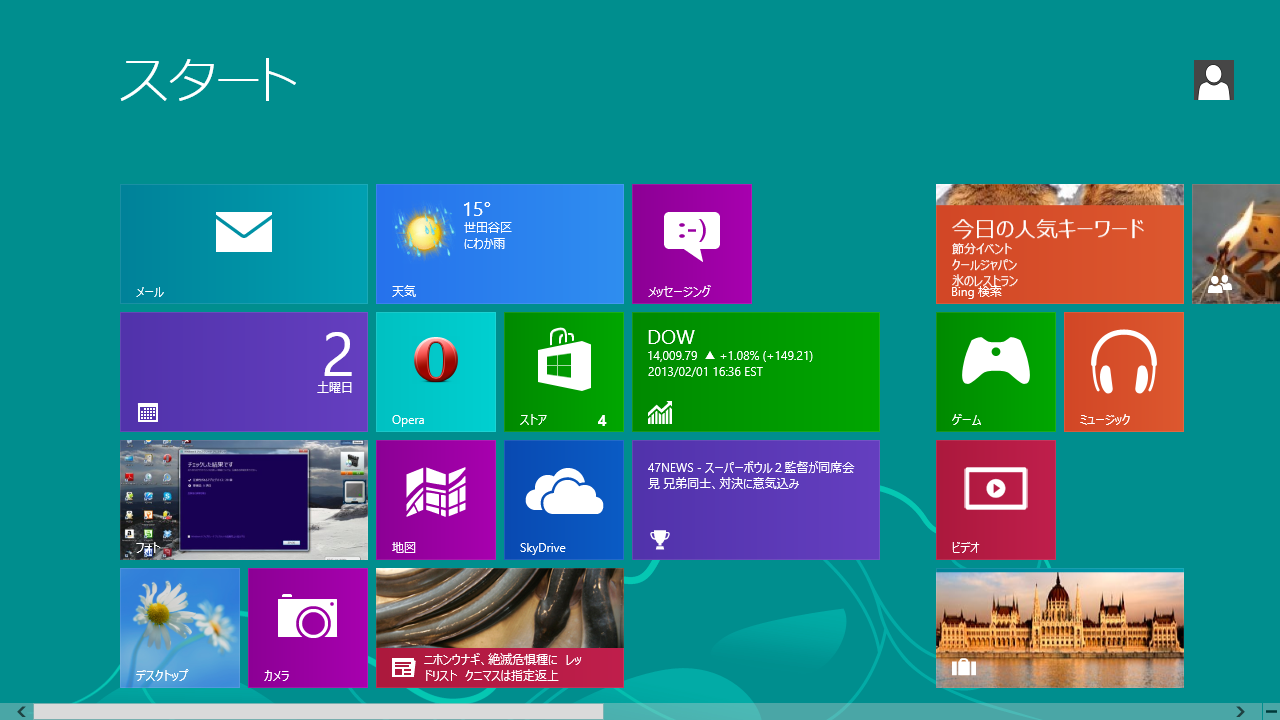Viewport: 1280px width, 720px height.
Task: Click the スタート heading text
Action: click(209, 80)
